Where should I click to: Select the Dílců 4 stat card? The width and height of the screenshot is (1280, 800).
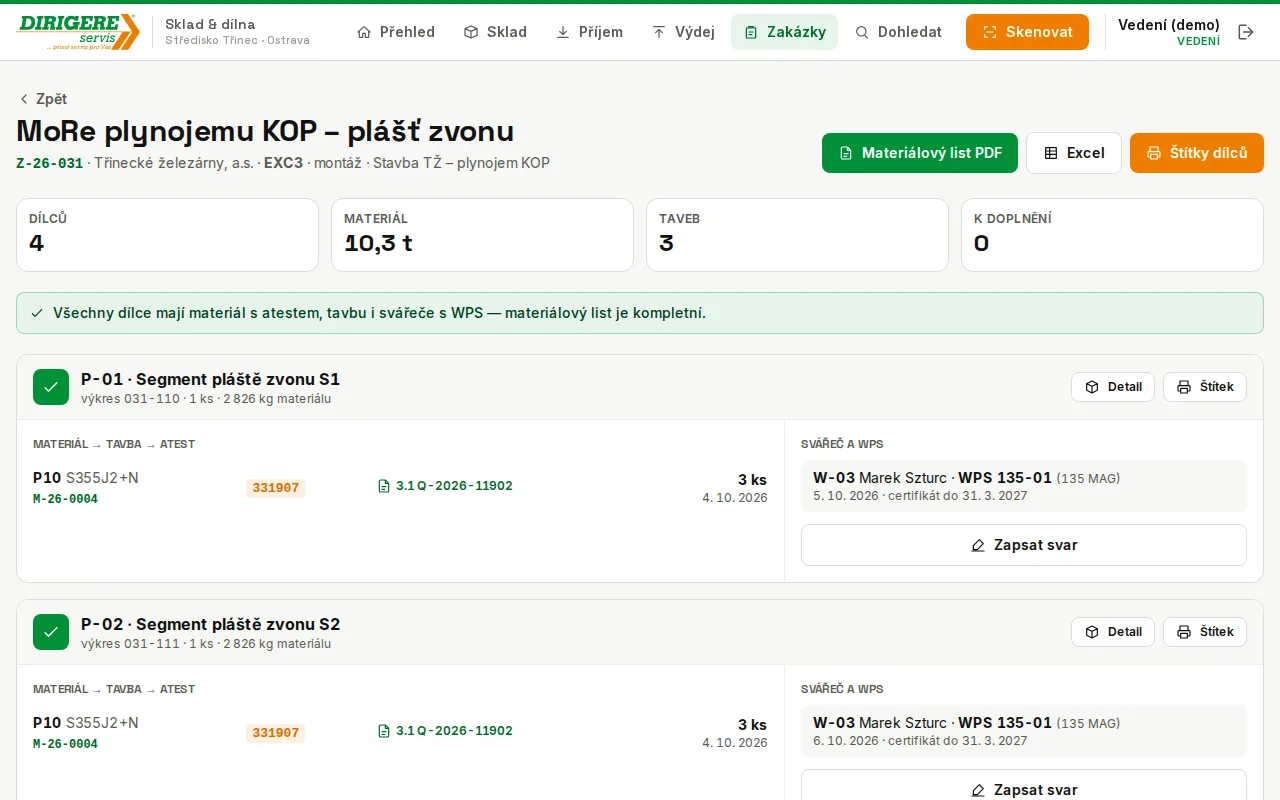167,235
